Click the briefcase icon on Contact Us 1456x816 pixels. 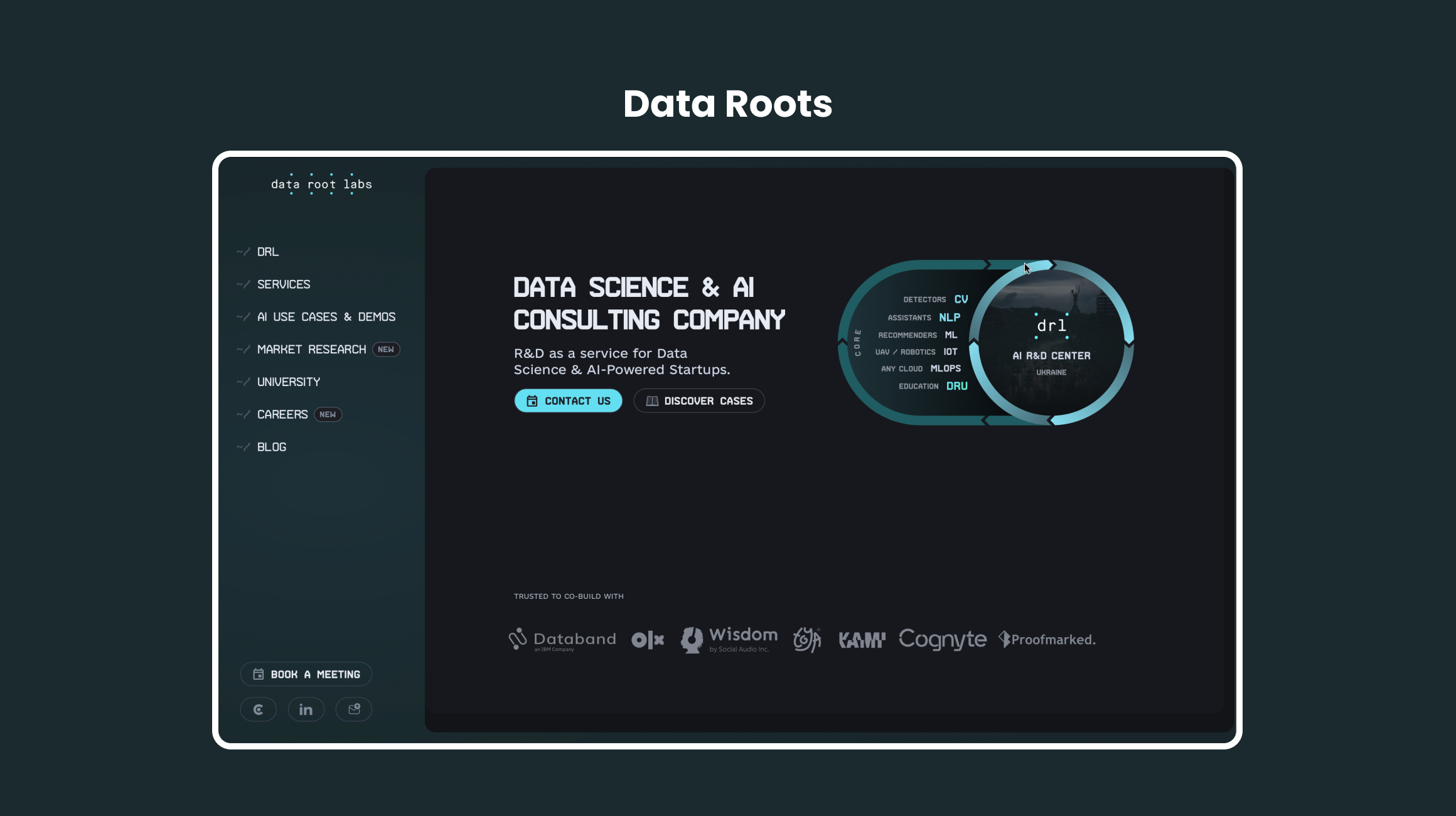click(x=531, y=400)
